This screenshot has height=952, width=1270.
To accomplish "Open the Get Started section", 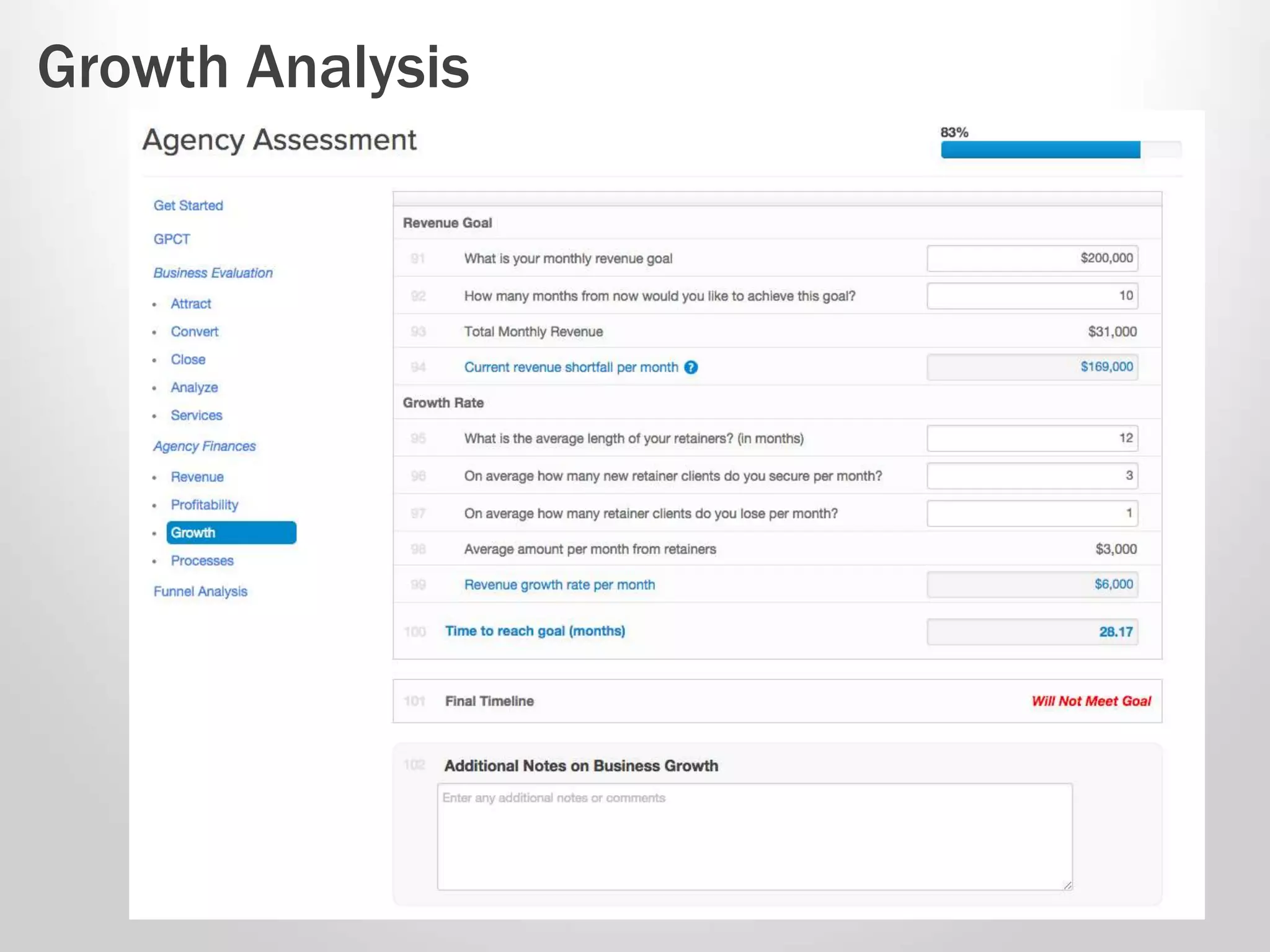I will coord(188,206).
